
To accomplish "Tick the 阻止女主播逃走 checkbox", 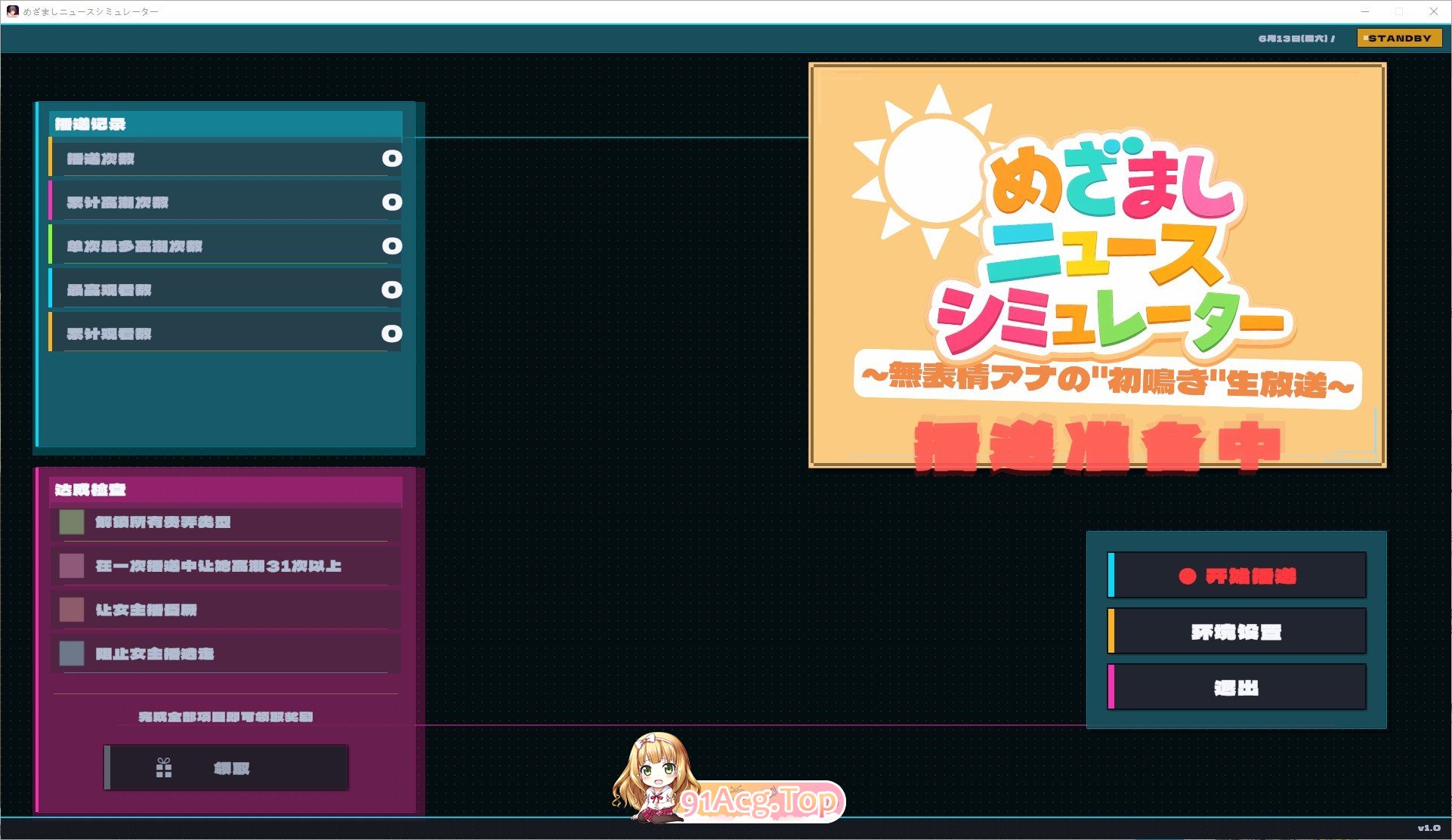I will (x=72, y=653).
